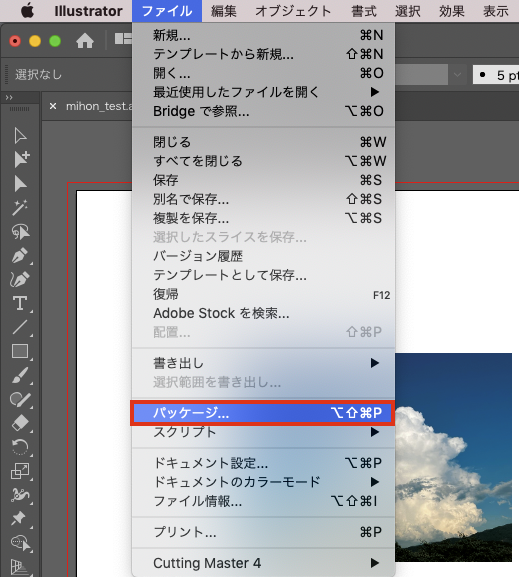Select the Type tool
This screenshot has height=577, width=519.
[x=20, y=303]
